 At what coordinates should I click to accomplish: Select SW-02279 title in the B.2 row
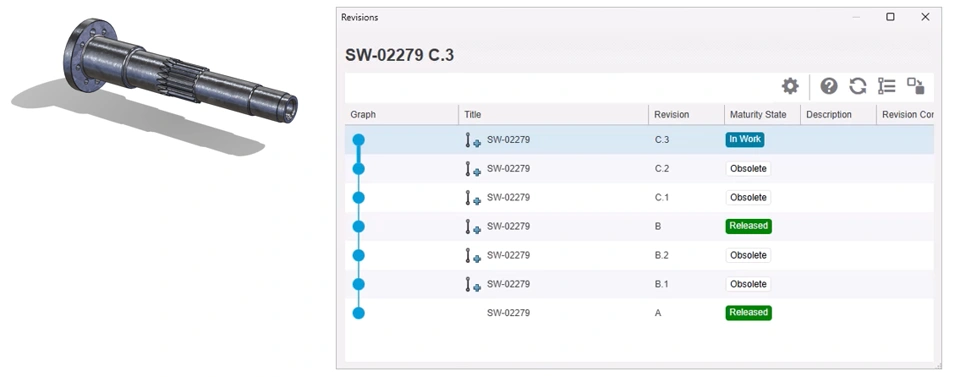[x=508, y=255]
